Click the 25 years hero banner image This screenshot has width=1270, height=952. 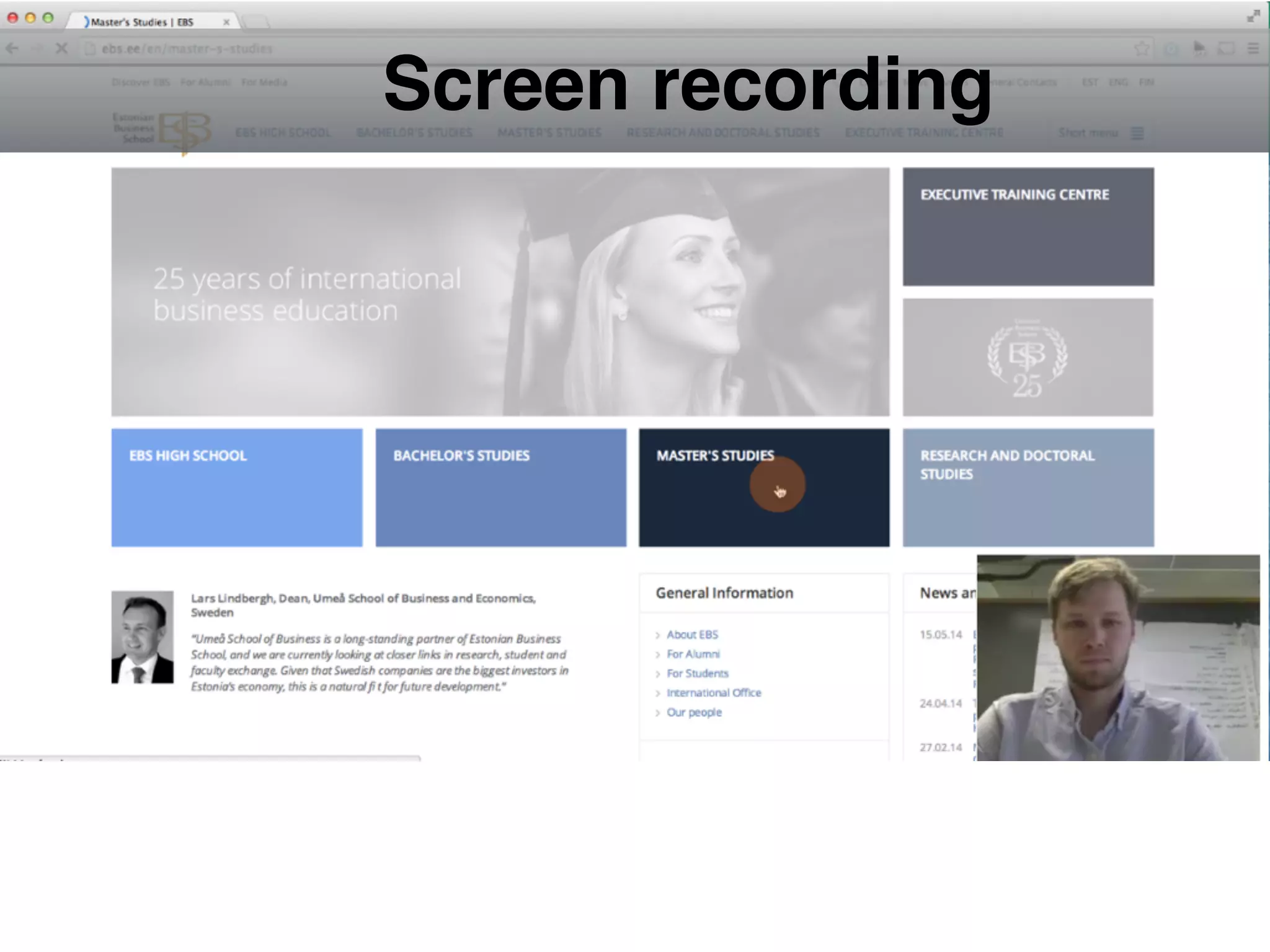pos(500,292)
